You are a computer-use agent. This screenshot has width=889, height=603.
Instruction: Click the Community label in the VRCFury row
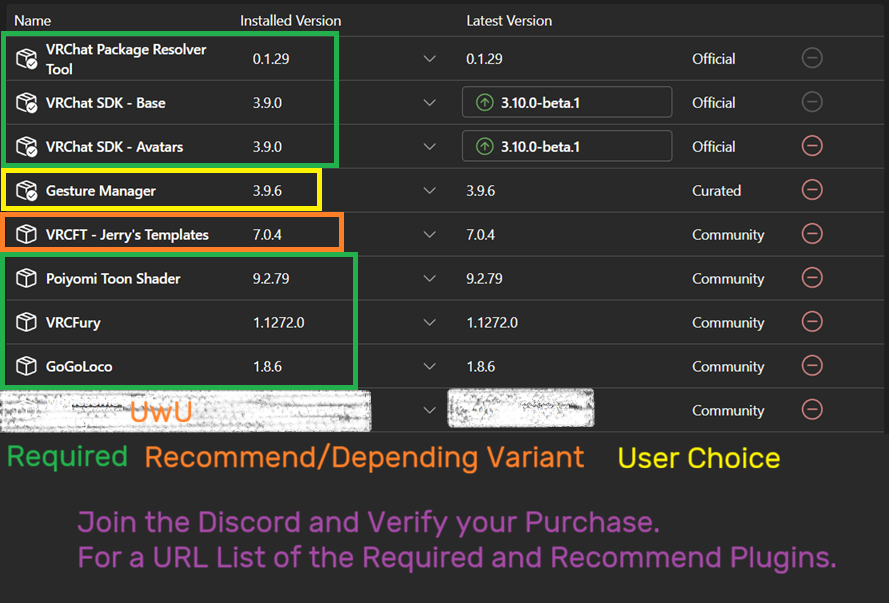coord(728,322)
